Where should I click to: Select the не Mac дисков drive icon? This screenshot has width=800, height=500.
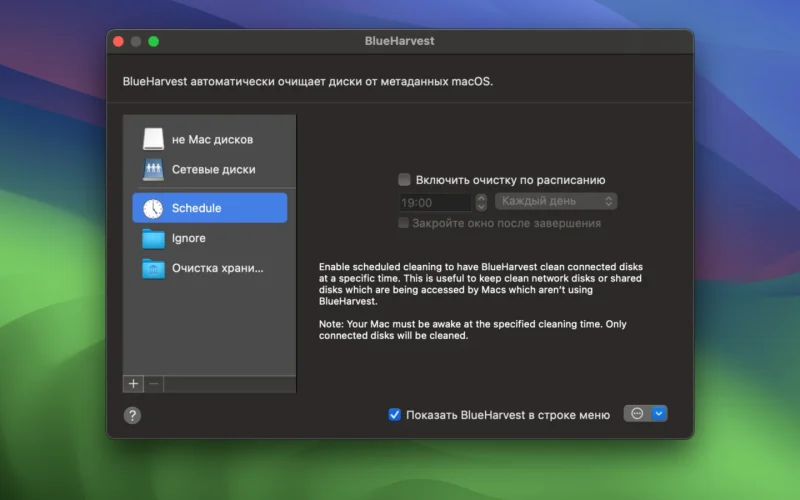point(153,139)
